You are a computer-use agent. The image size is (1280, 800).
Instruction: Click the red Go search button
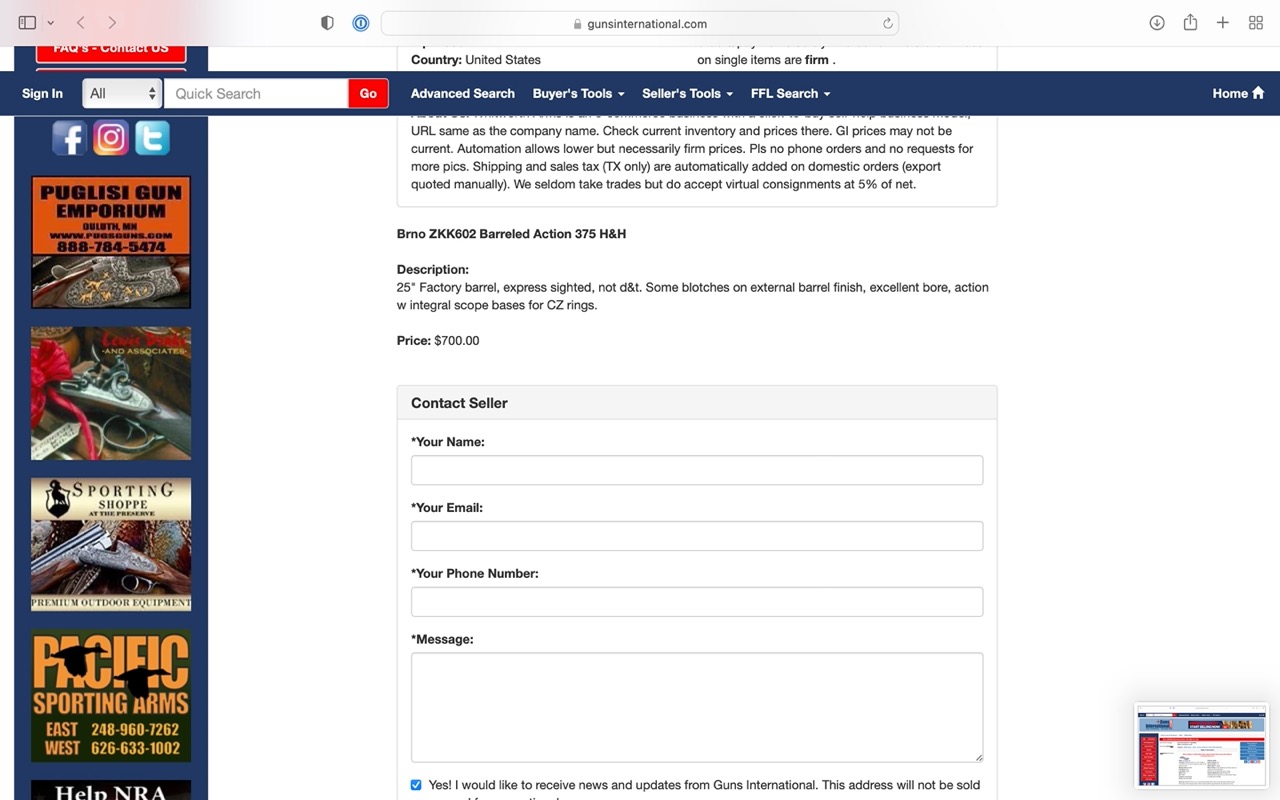pyautogui.click(x=368, y=93)
